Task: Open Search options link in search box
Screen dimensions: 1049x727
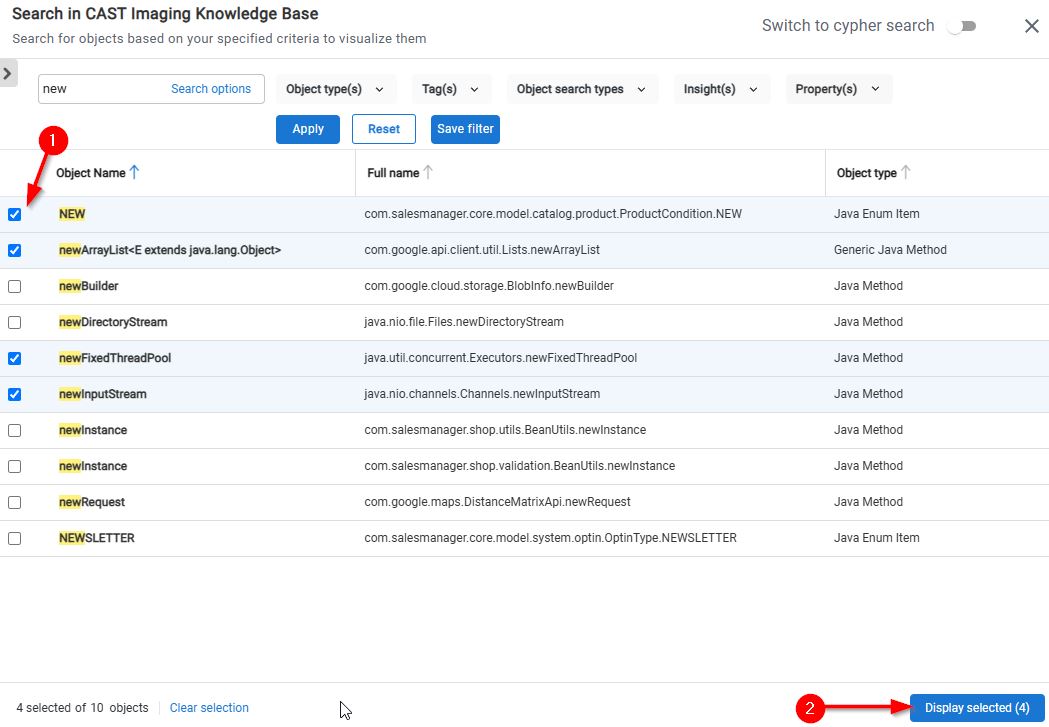Action: point(211,89)
